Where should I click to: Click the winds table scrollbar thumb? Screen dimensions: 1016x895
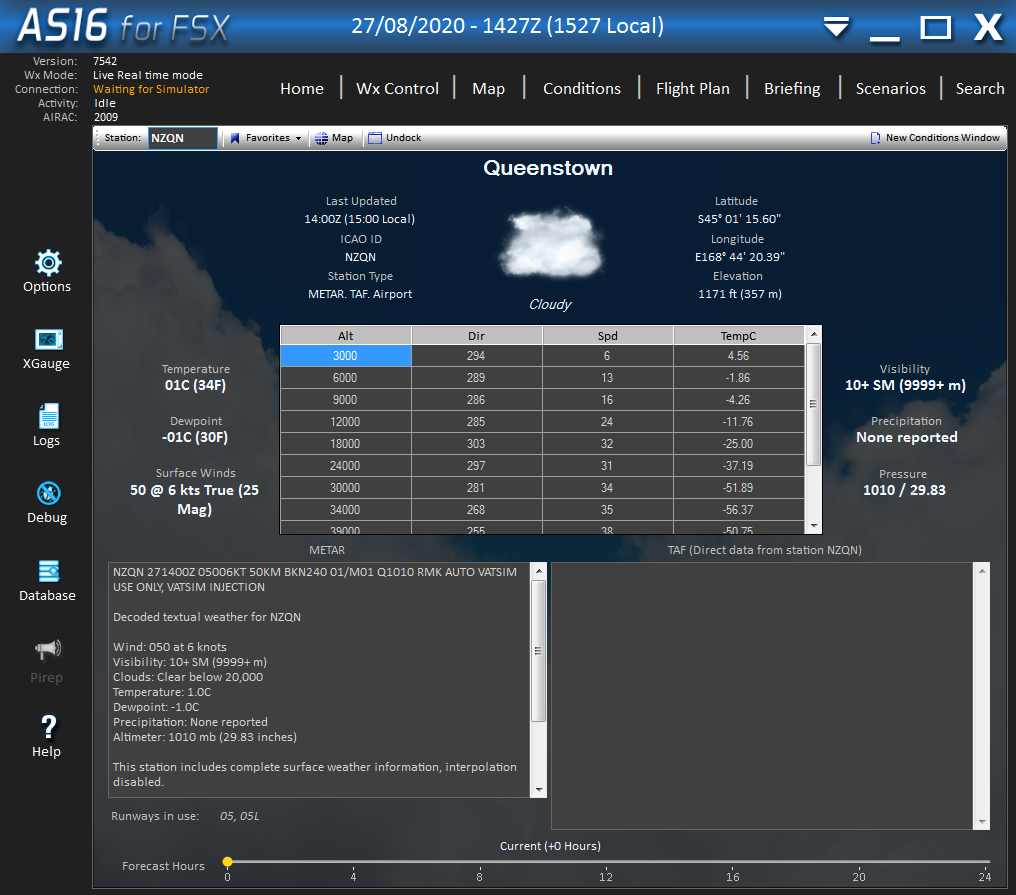click(814, 404)
